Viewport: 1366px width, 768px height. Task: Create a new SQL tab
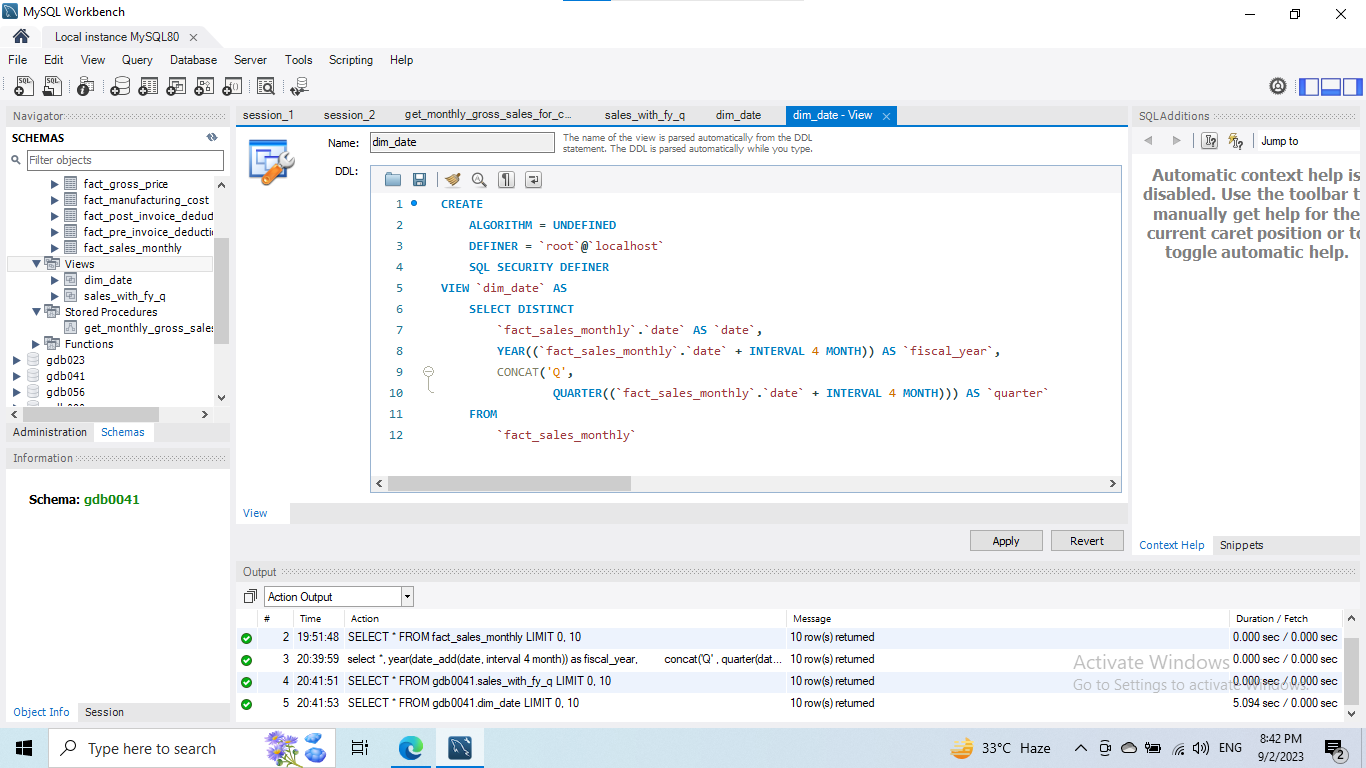coord(24,87)
